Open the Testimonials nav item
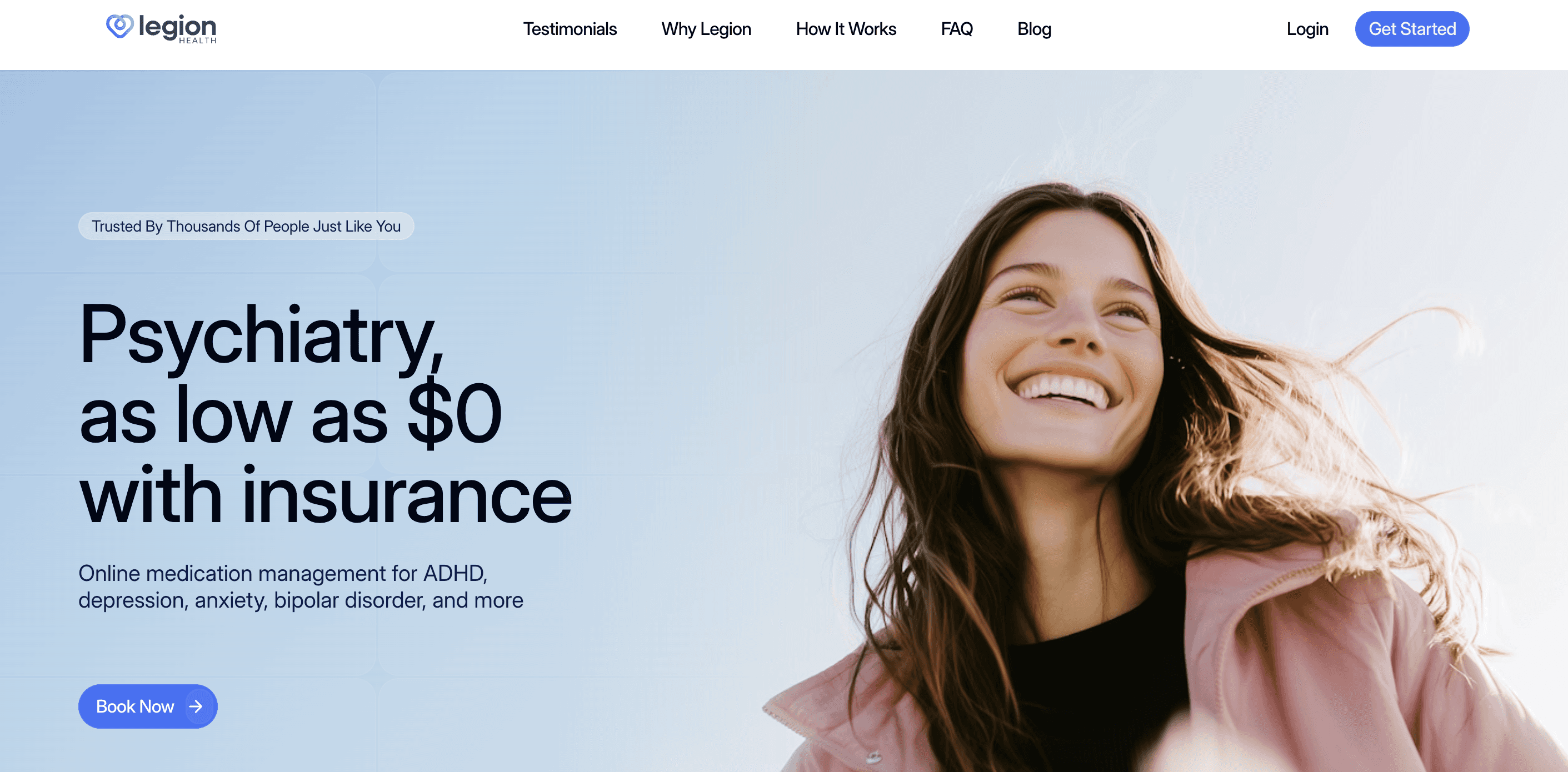The image size is (1568, 772). [570, 28]
